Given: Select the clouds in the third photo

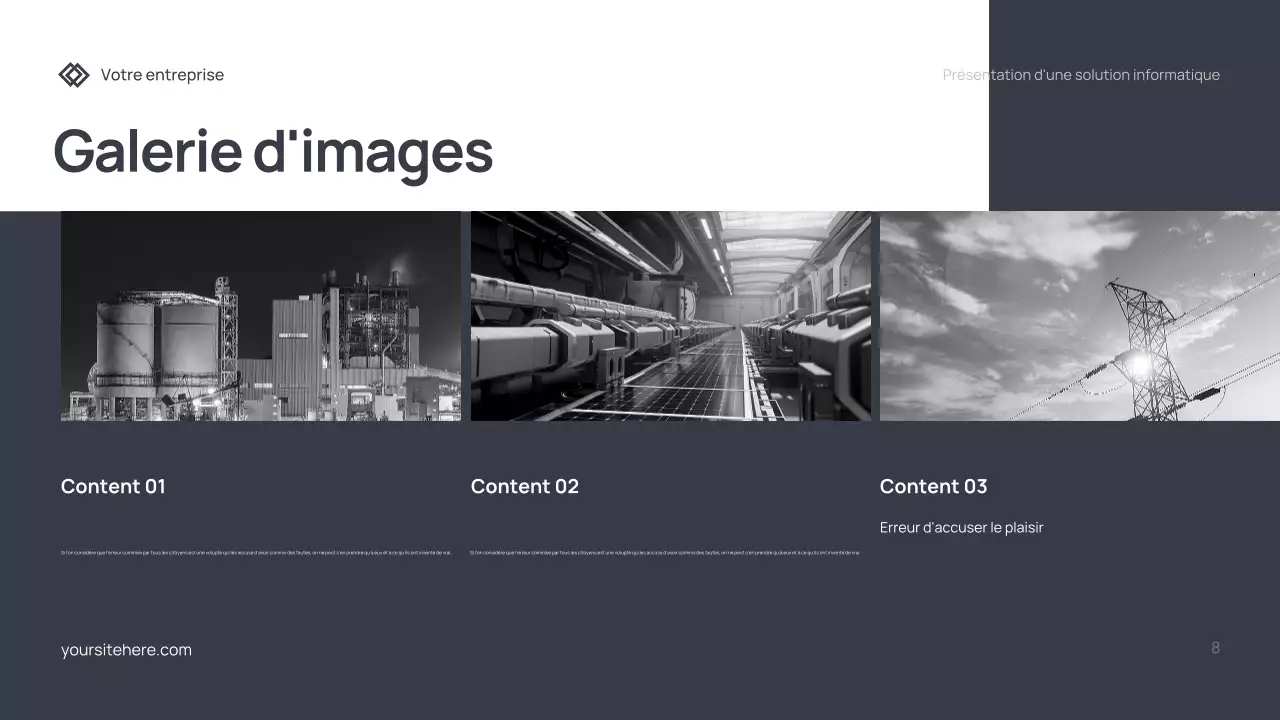Looking at the screenshot, I should [x=1000, y=250].
